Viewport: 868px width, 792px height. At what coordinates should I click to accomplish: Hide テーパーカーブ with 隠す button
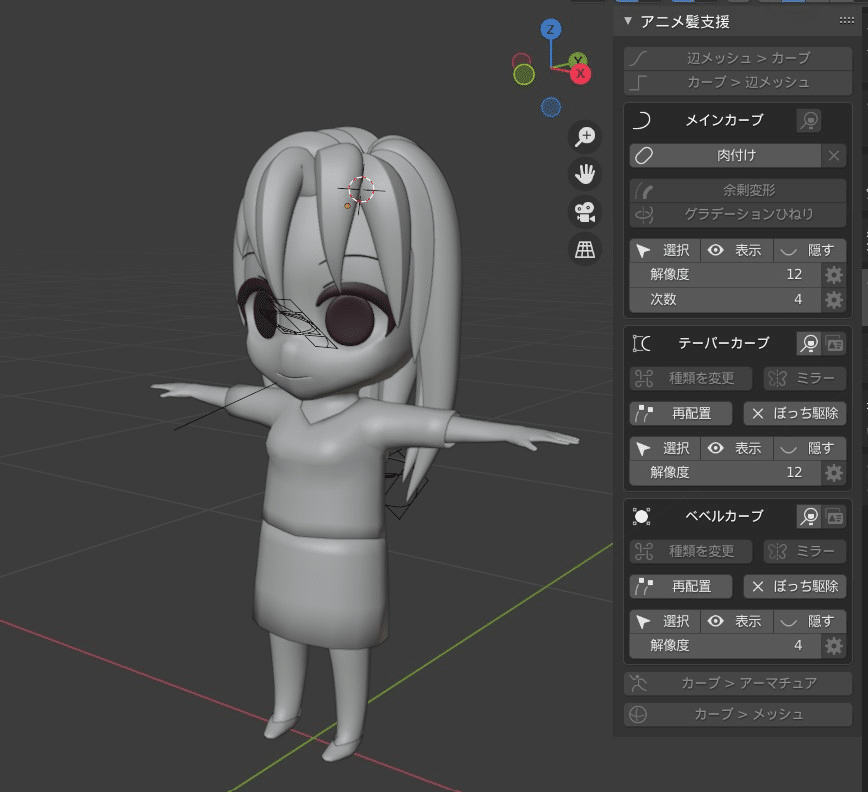pyautogui.click(x=809, y=448)
